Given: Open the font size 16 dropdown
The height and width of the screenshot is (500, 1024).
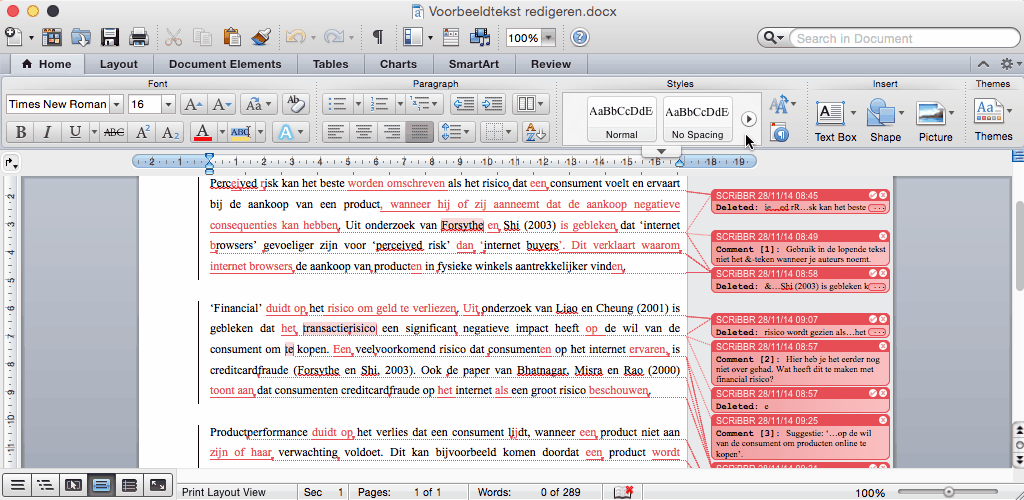Looking at the screenshot, I should tap(168, 104).
